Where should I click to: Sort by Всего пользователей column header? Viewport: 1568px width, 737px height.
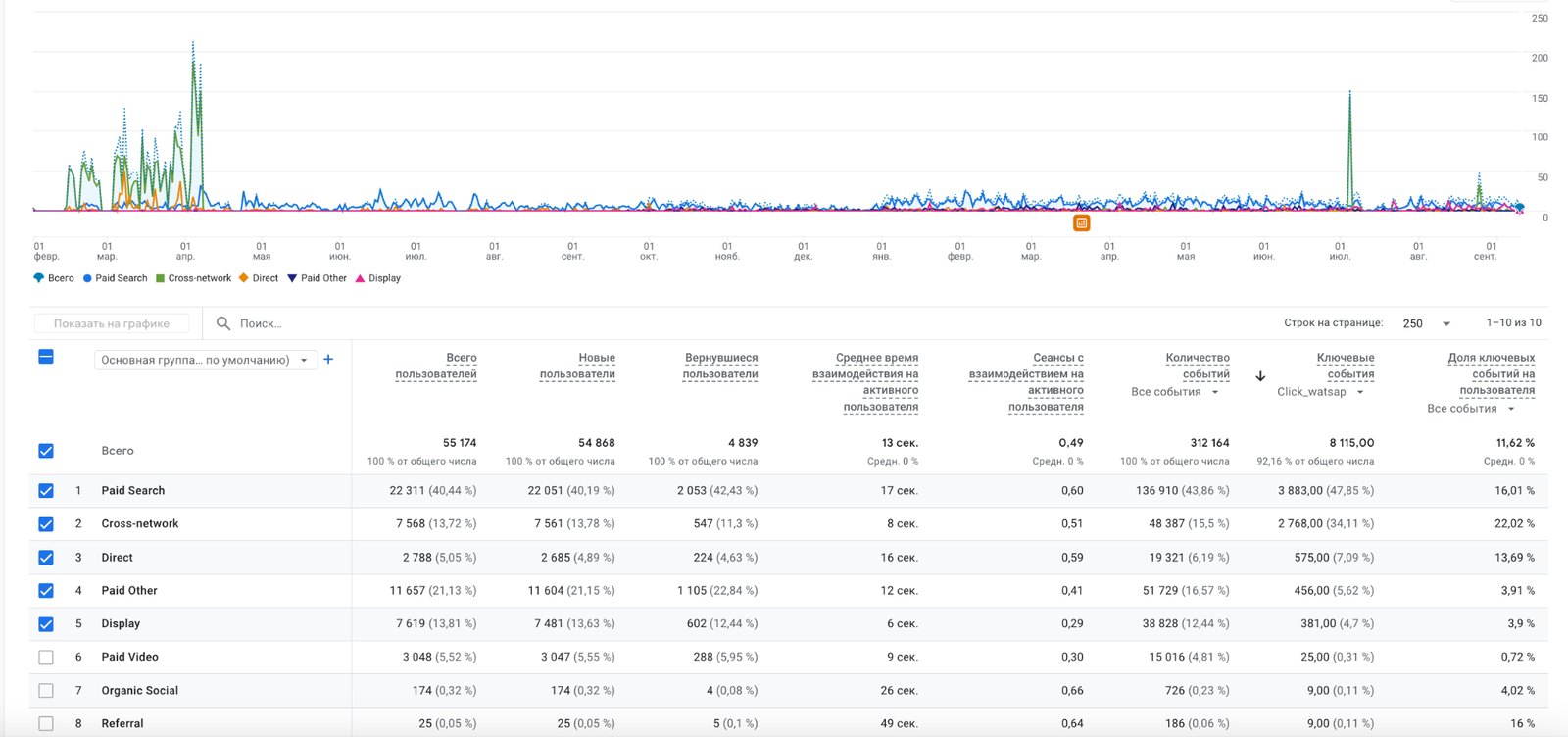(436, 366)
